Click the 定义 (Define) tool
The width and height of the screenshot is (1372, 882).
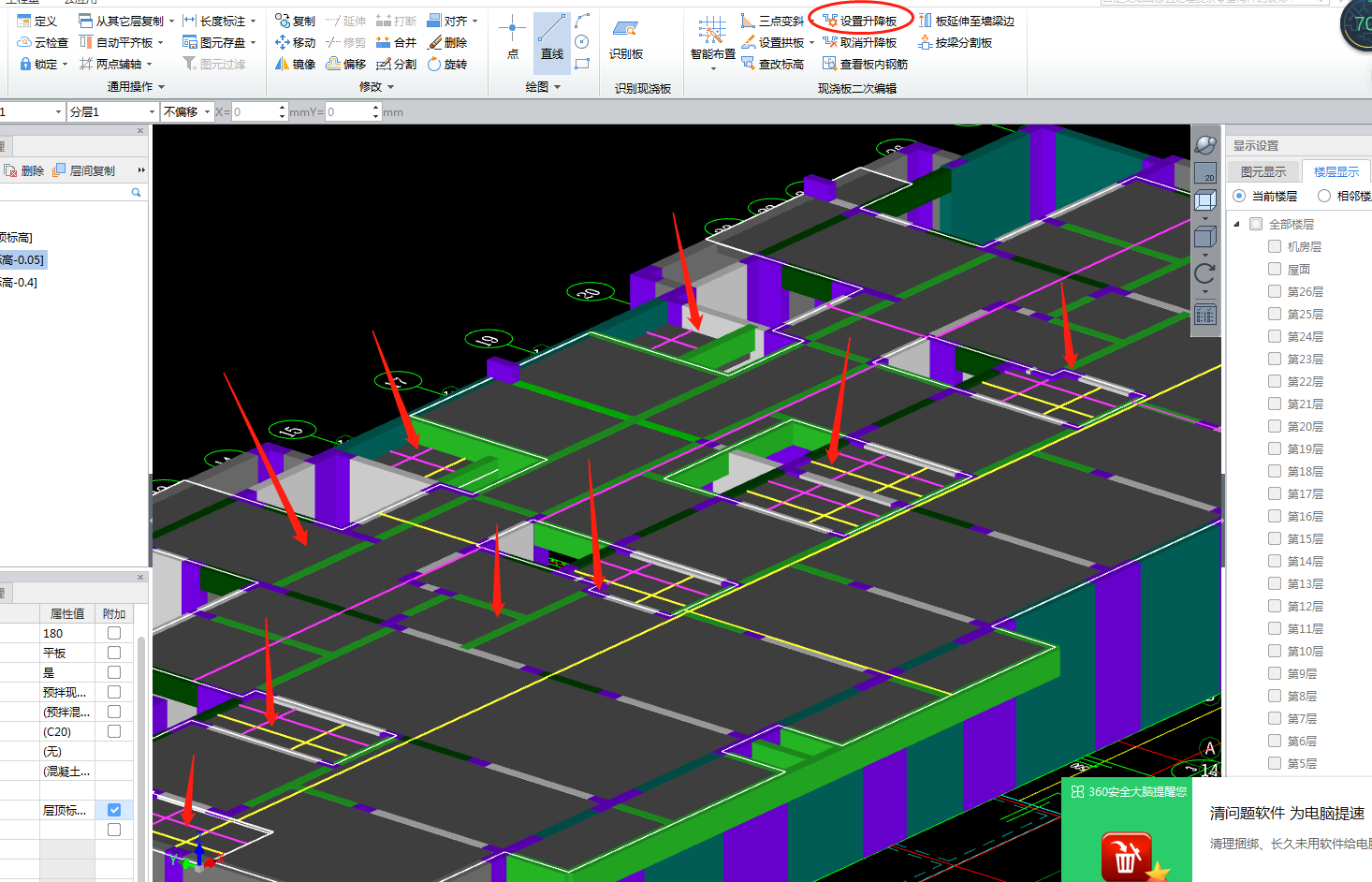(x=37, y=21)
